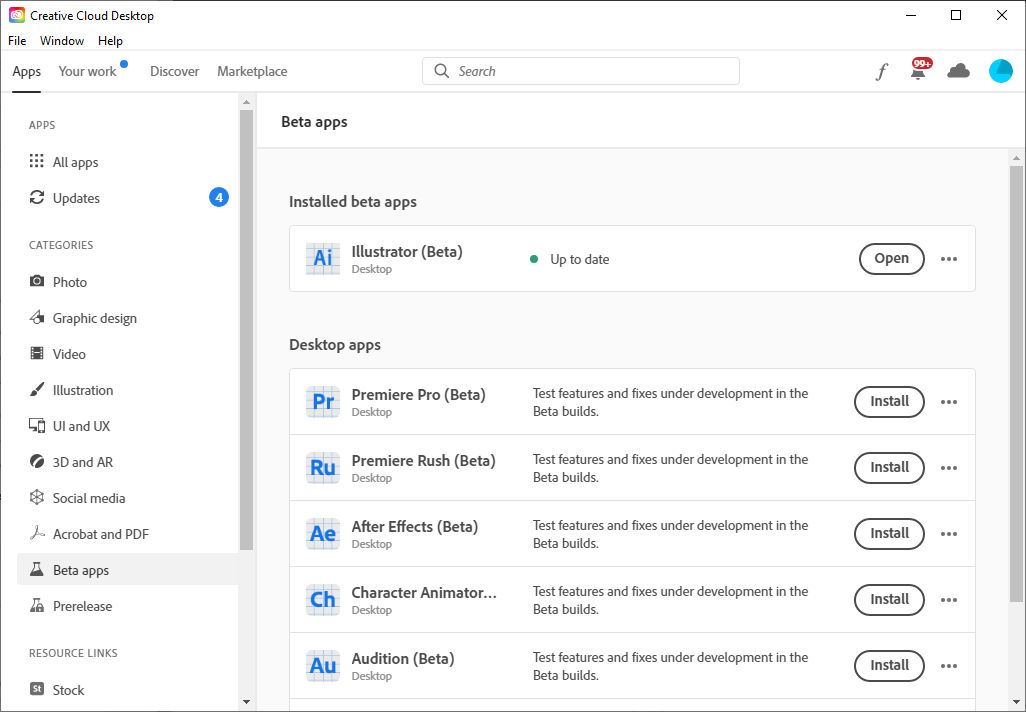Switch to the Your work tab
Screen dimensions: 1026x712
pyautogui.click(x=88, y=71)
